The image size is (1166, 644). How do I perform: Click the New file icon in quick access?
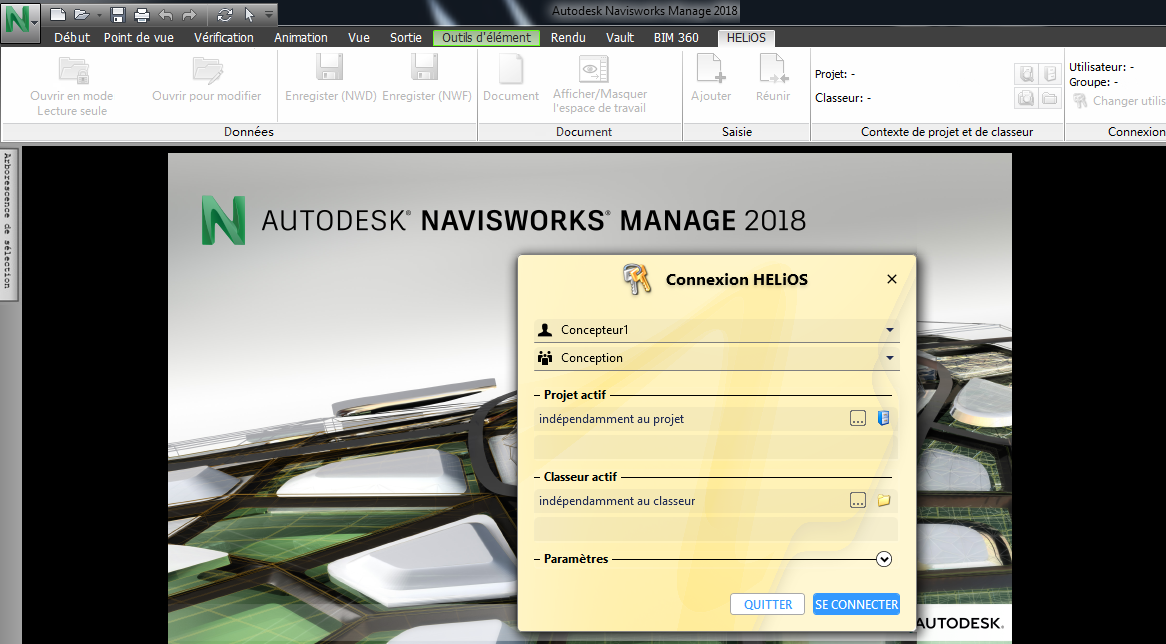[59, 14]
